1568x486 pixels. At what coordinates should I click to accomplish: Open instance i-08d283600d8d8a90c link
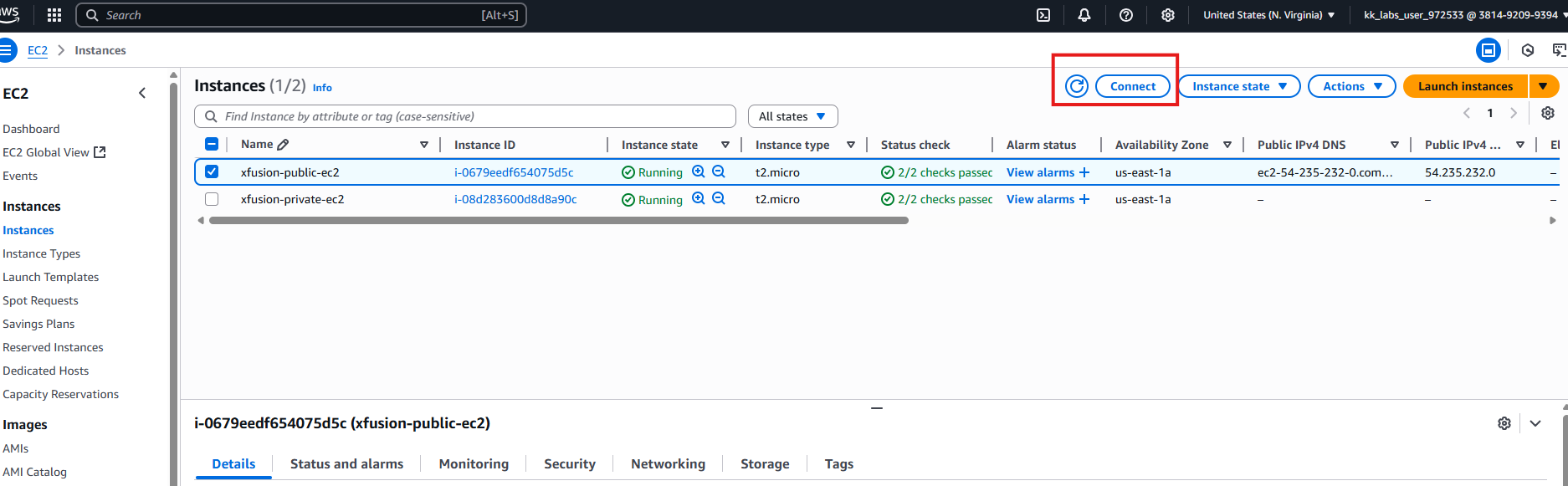pyautogui.click(x=515, y=199)
